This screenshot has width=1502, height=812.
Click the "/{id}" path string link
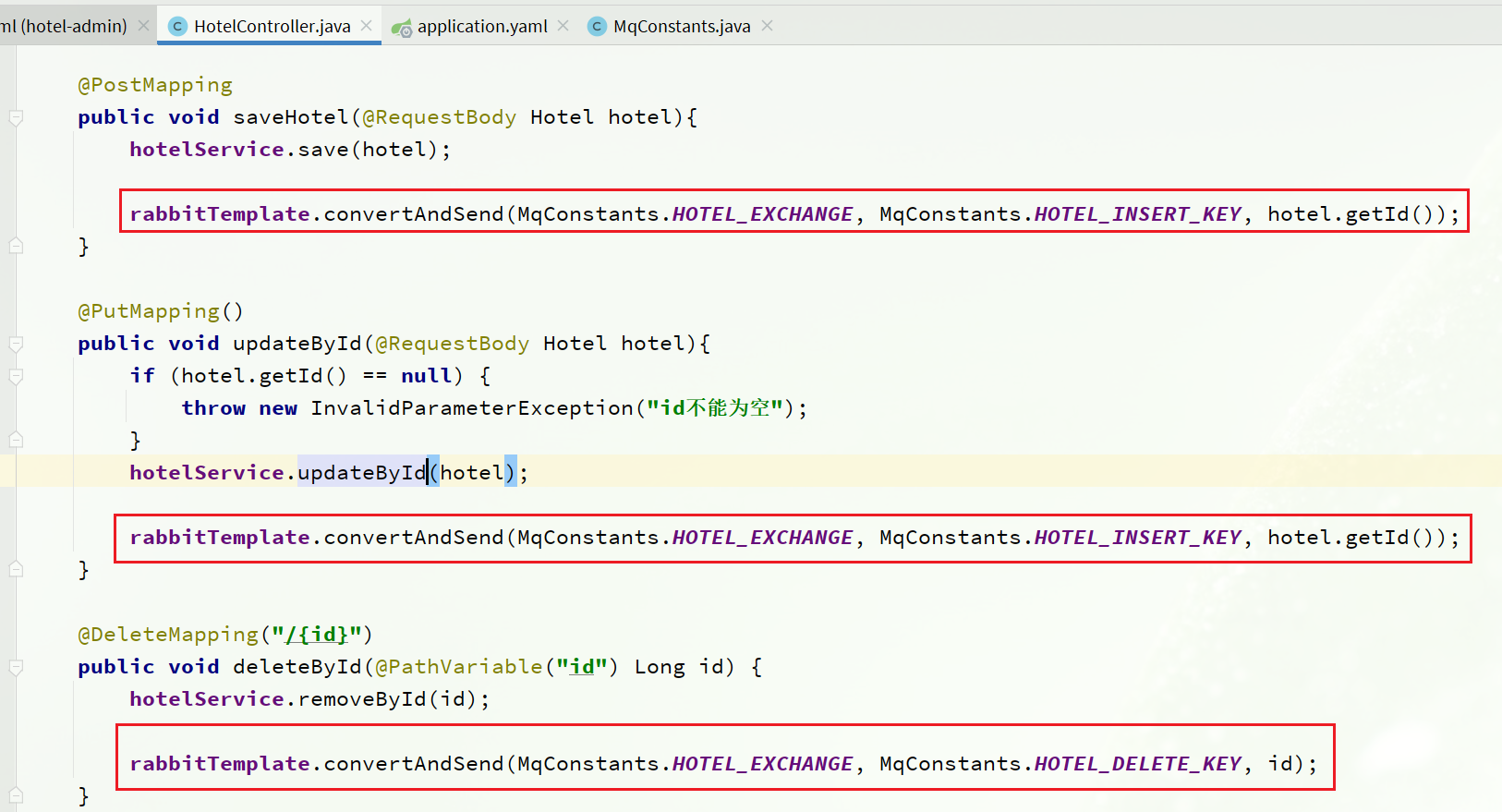316,635
